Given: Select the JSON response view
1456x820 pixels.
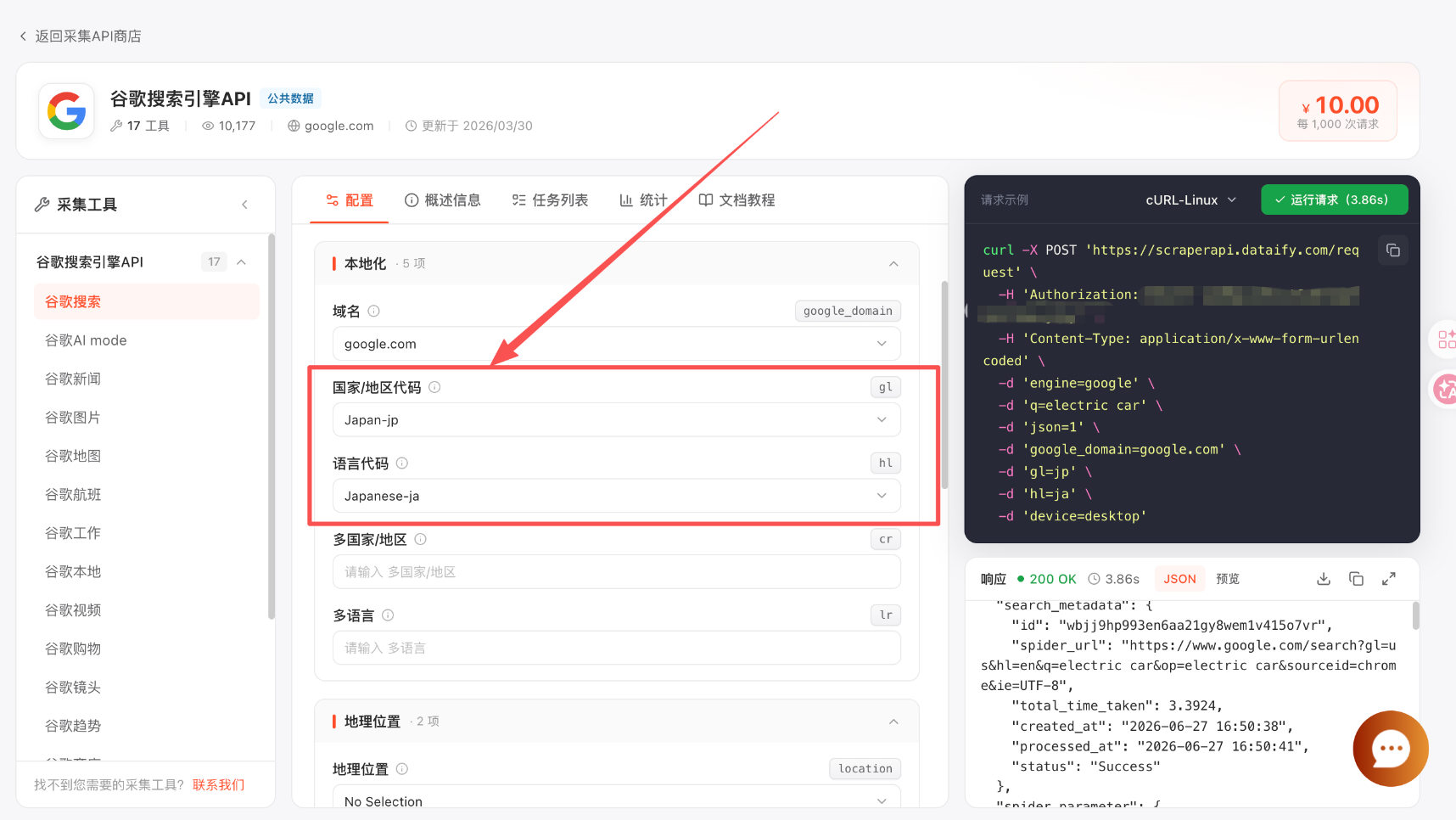Looking at the screenshot, I should (1179, 579).
